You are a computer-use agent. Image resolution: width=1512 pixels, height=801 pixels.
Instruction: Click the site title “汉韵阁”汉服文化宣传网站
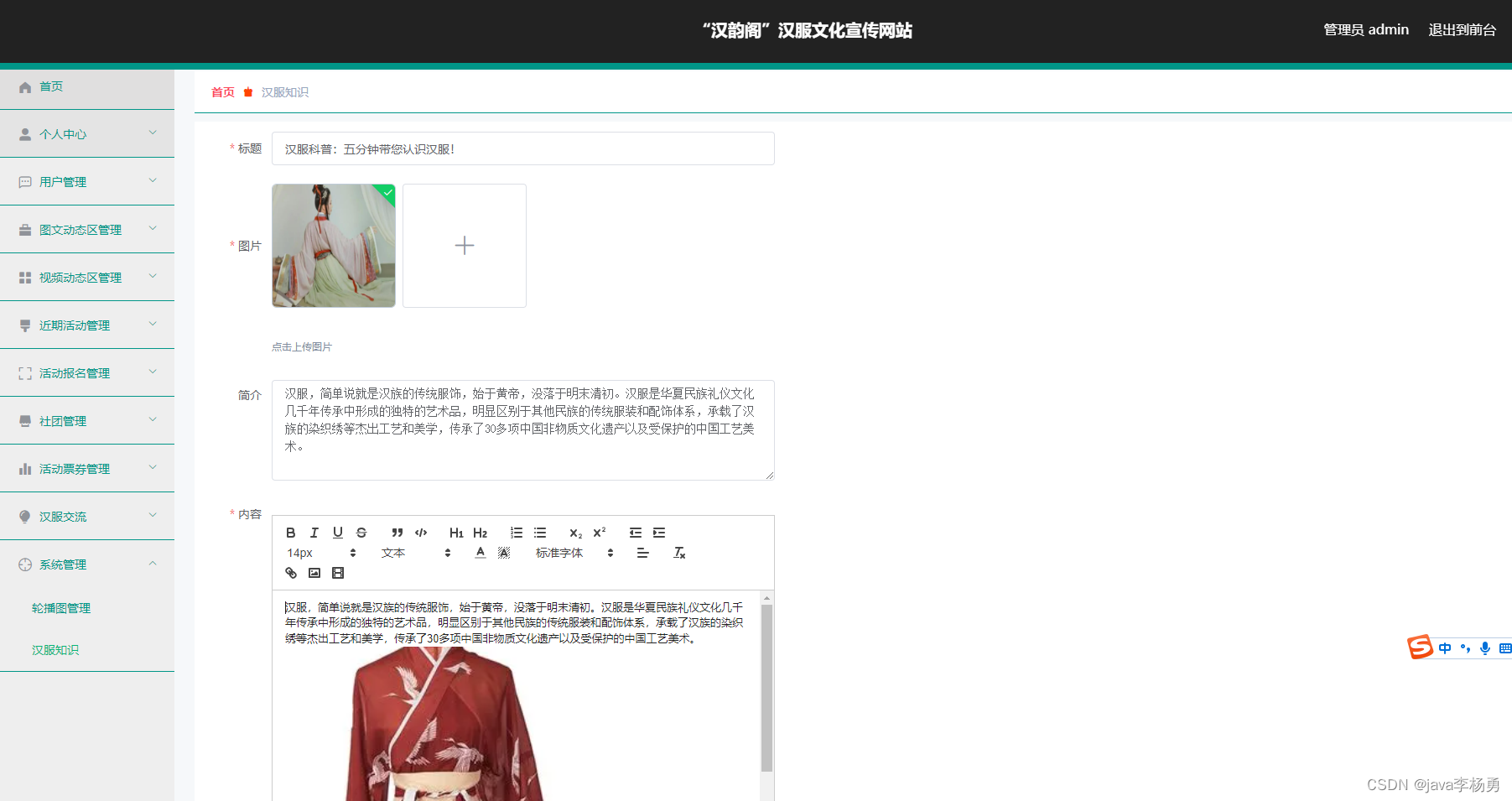click(x=808, y=30)
